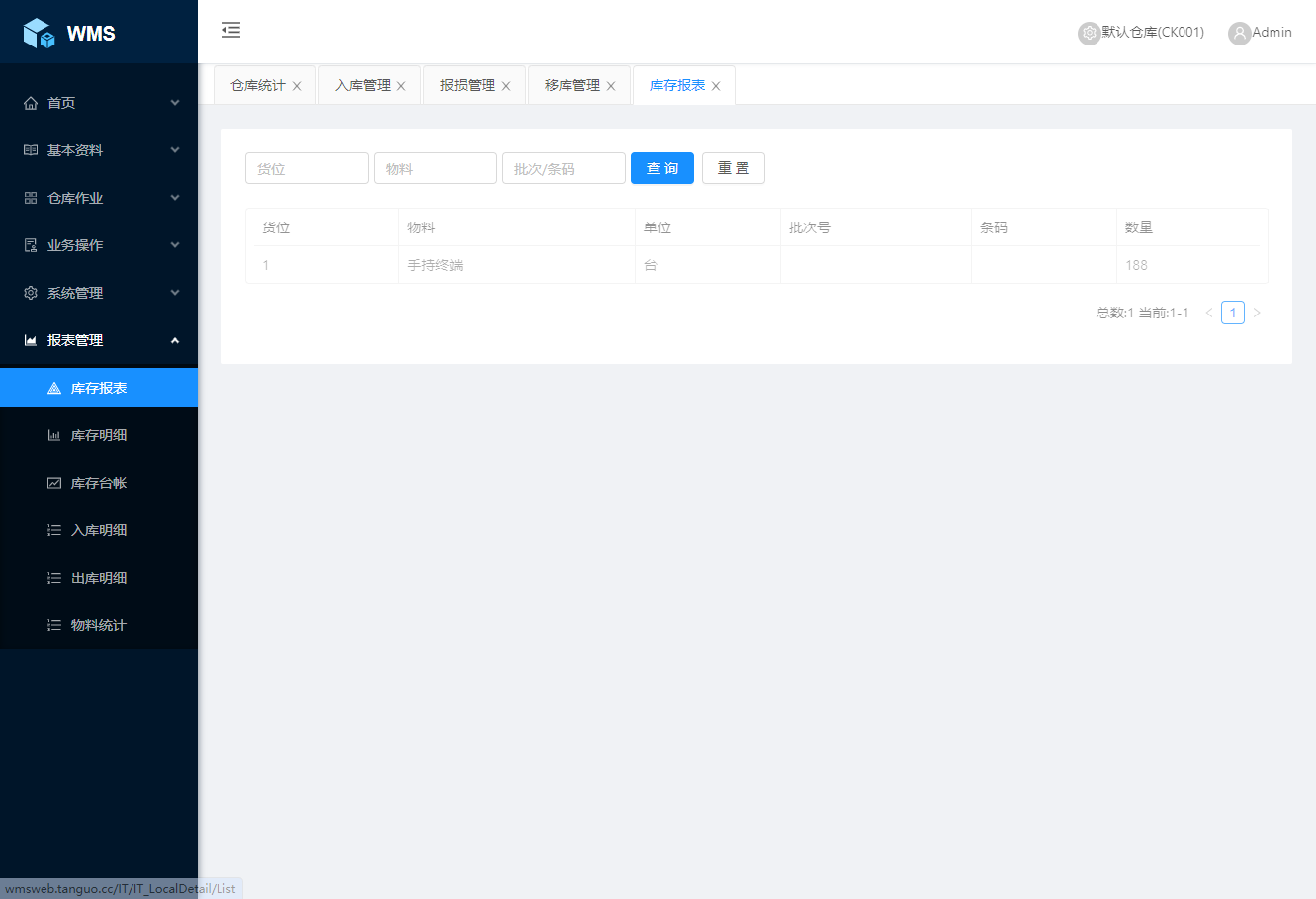This screenshot has height=899, width=1316.
Task: Click the WMS cube logo
Action: point(39,33)
